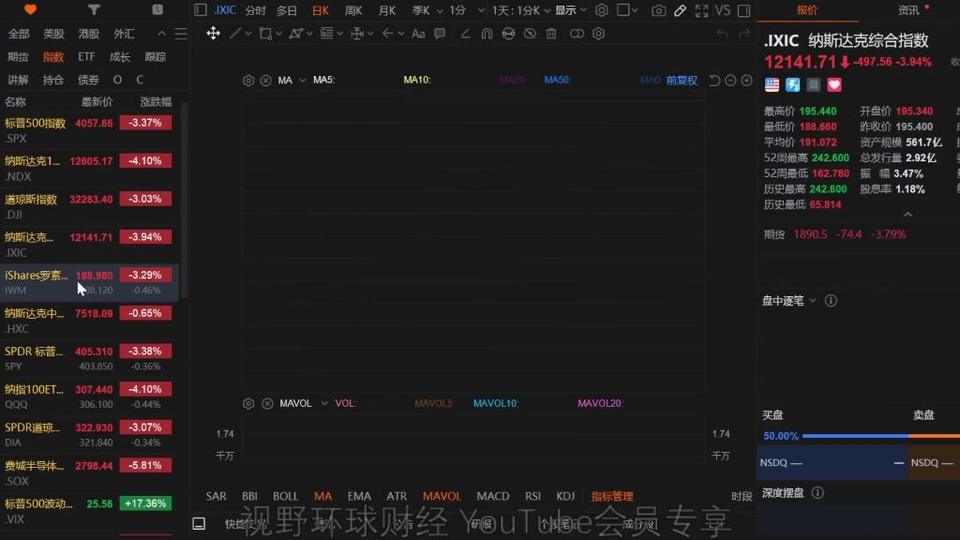
Task: Reset chart zoom with the refresh icon
Action: click(714, 80)
